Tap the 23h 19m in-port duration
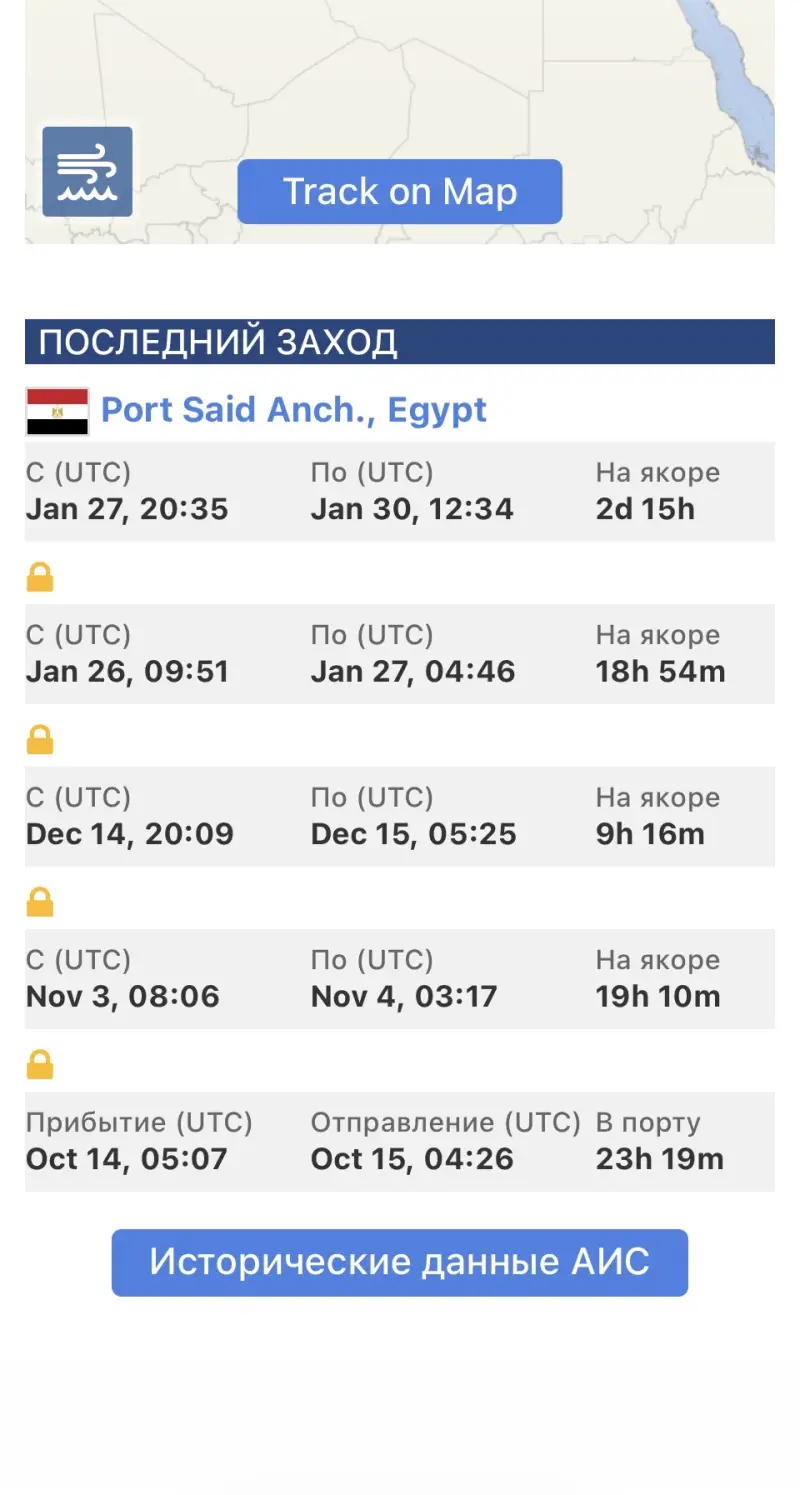800x1495 pixels. (659, 1159)
